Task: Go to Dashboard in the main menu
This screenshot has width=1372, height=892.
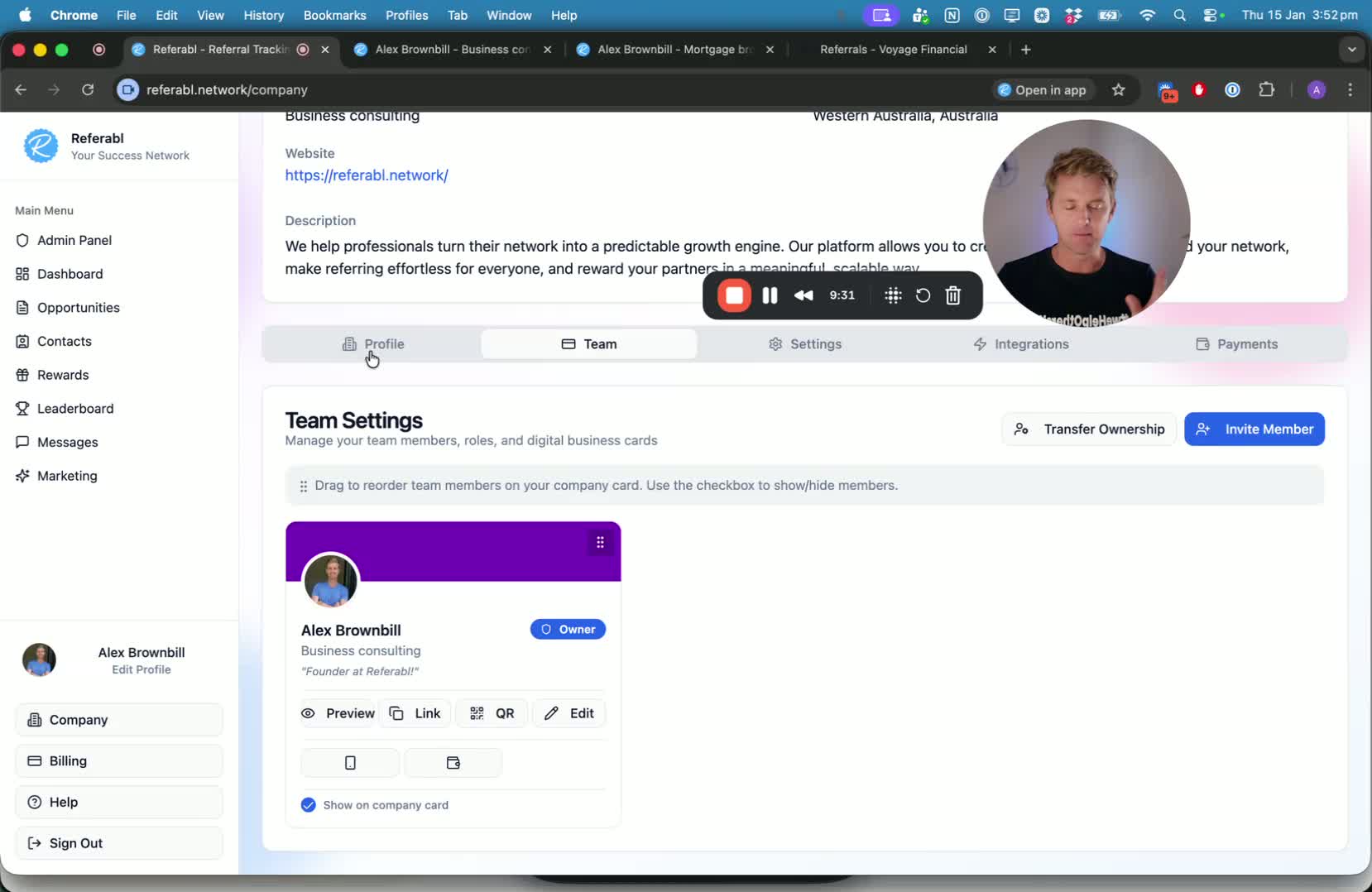Action: pyautogui.click(x=59, y=274)
